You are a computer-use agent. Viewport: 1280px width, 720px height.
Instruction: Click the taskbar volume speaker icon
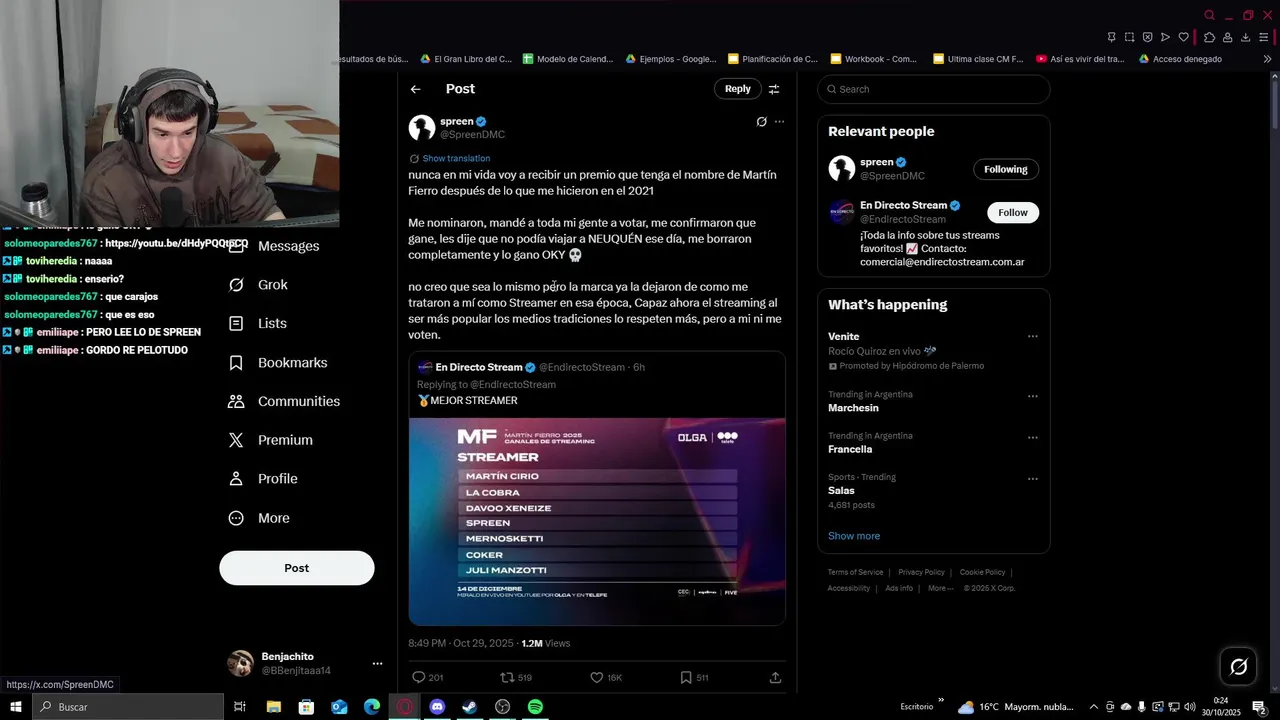[1190, 707]
